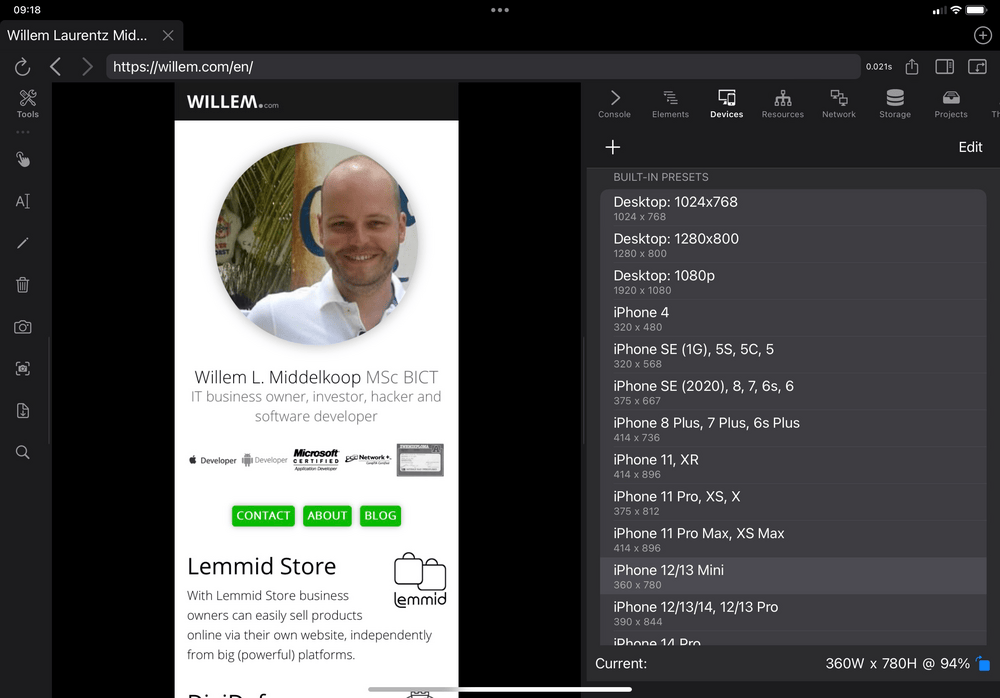Add a new custom device preset
Screen dimensions: 1000x698
(613, 146)
